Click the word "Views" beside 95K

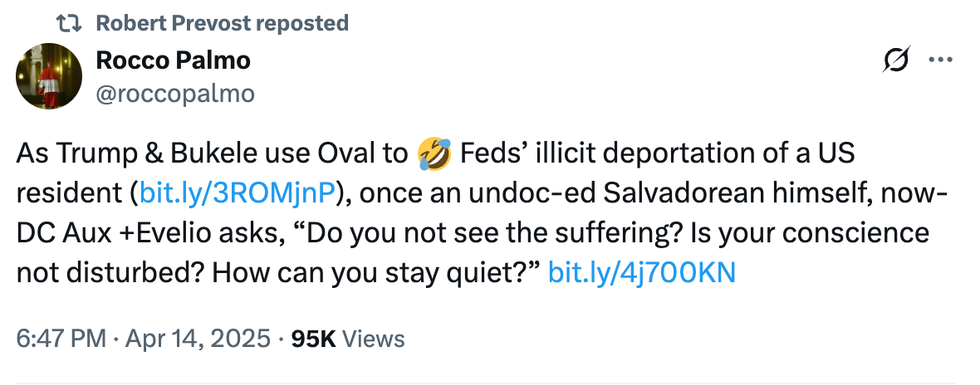tap(374, 339)
